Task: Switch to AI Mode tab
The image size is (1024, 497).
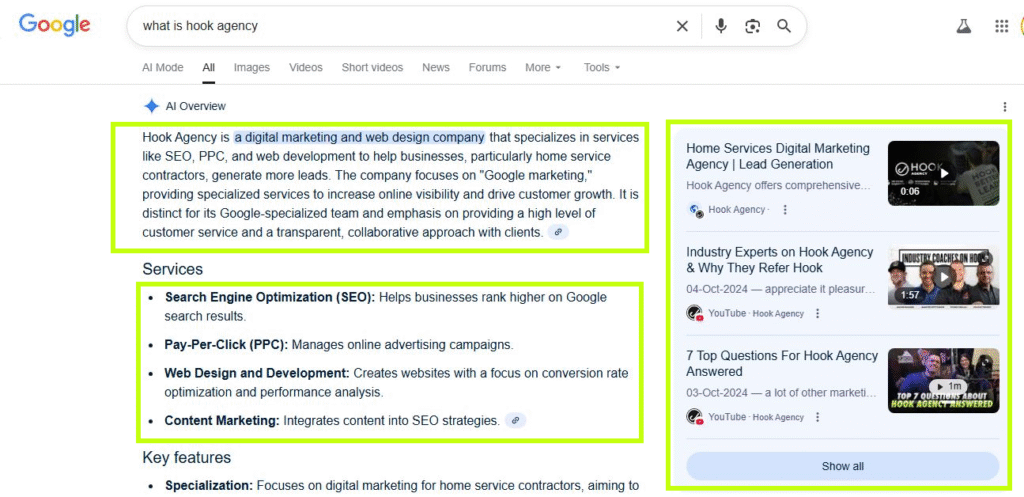Action: click(x=163, y=67)
